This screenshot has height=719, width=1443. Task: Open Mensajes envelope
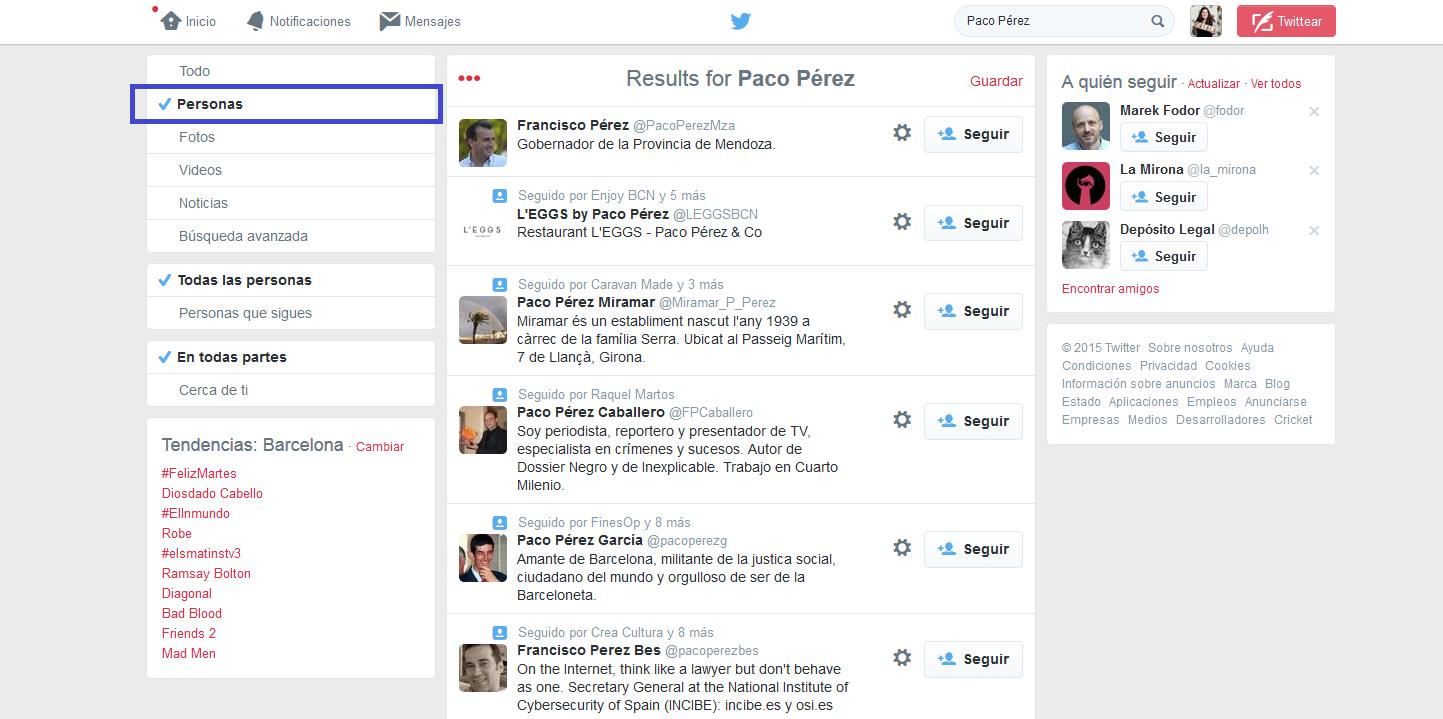tap(390, 21)
